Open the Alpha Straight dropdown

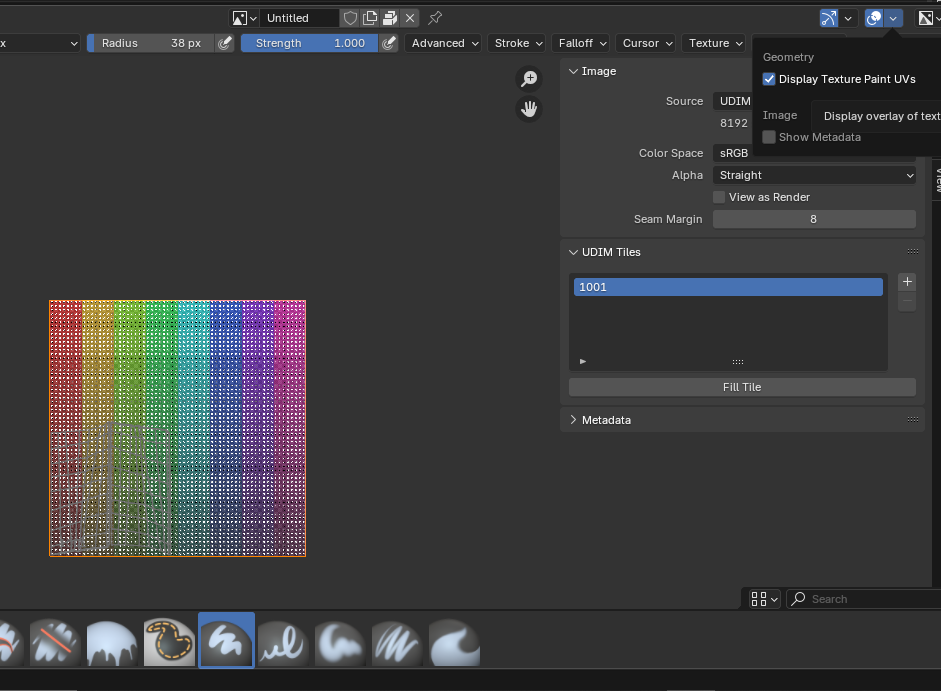(x=814, y=175)
